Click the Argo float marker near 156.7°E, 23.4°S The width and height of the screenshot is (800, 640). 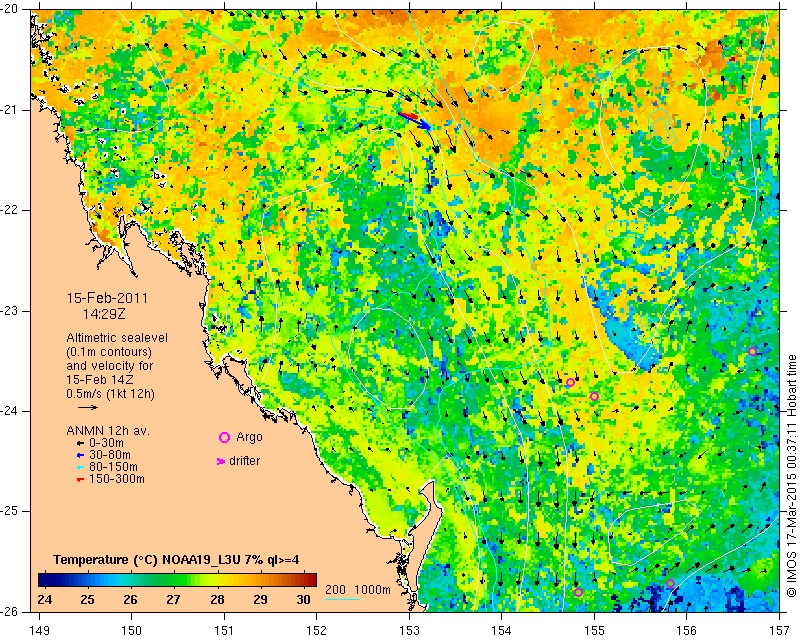pos(752,351)
